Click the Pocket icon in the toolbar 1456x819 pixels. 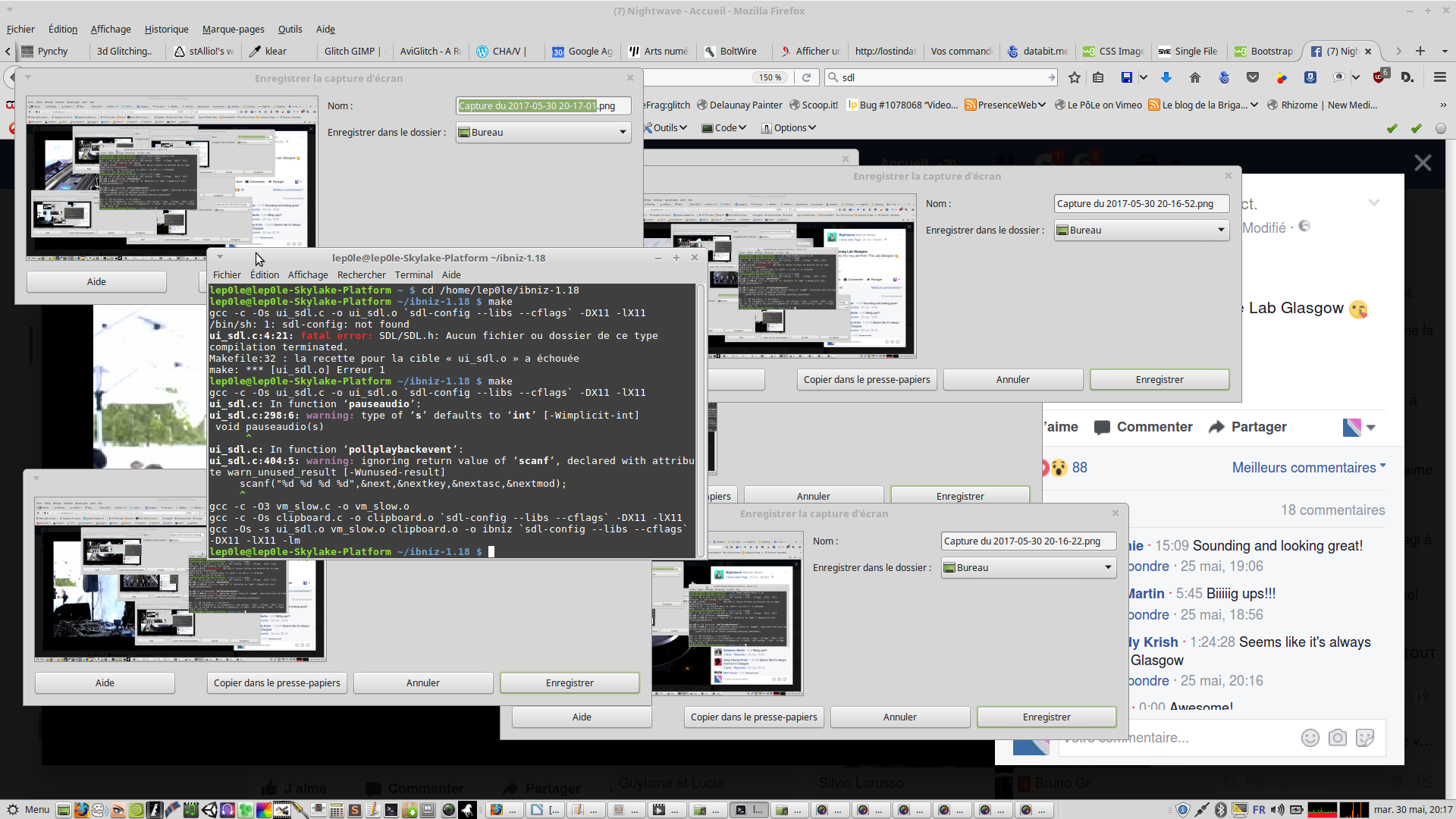click(1253, 77)
